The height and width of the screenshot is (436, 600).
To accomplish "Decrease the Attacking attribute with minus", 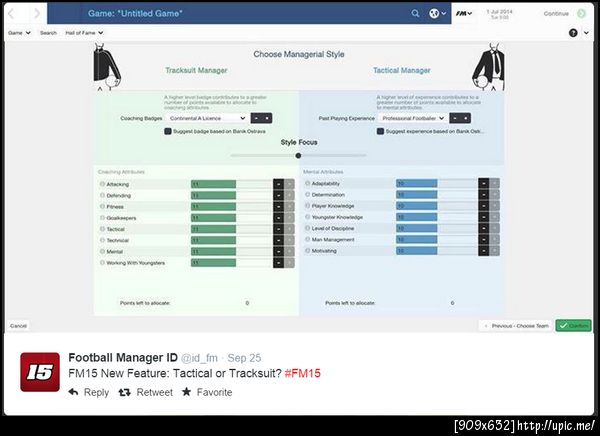I will (x=279, y=184).
